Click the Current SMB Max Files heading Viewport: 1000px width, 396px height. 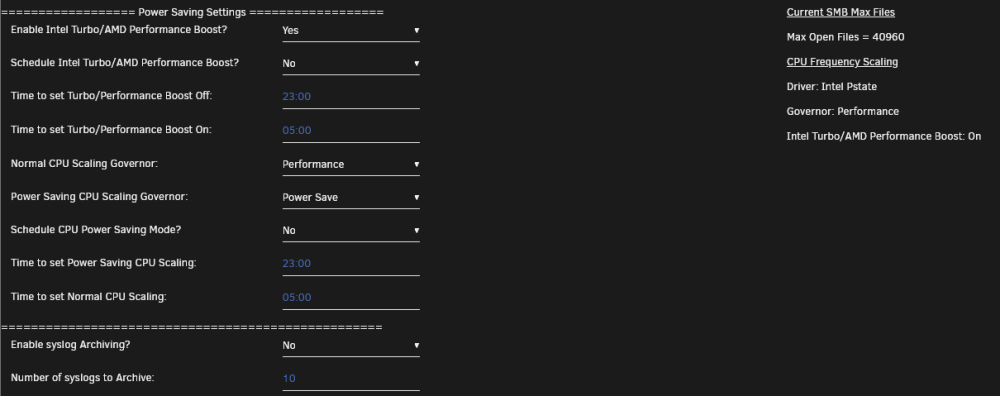[841, 12]
